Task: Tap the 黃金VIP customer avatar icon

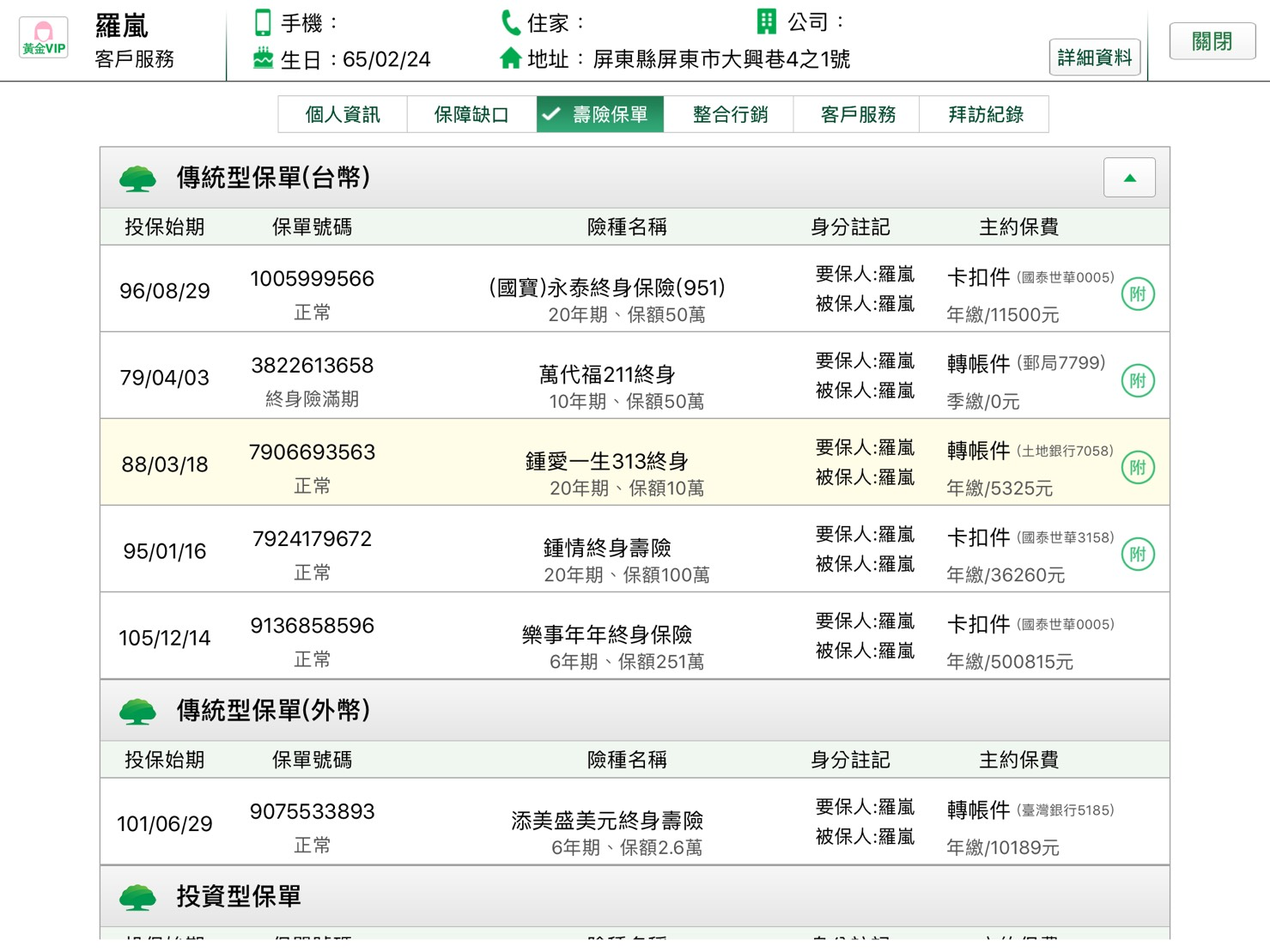Action: (x=44, y=39)
